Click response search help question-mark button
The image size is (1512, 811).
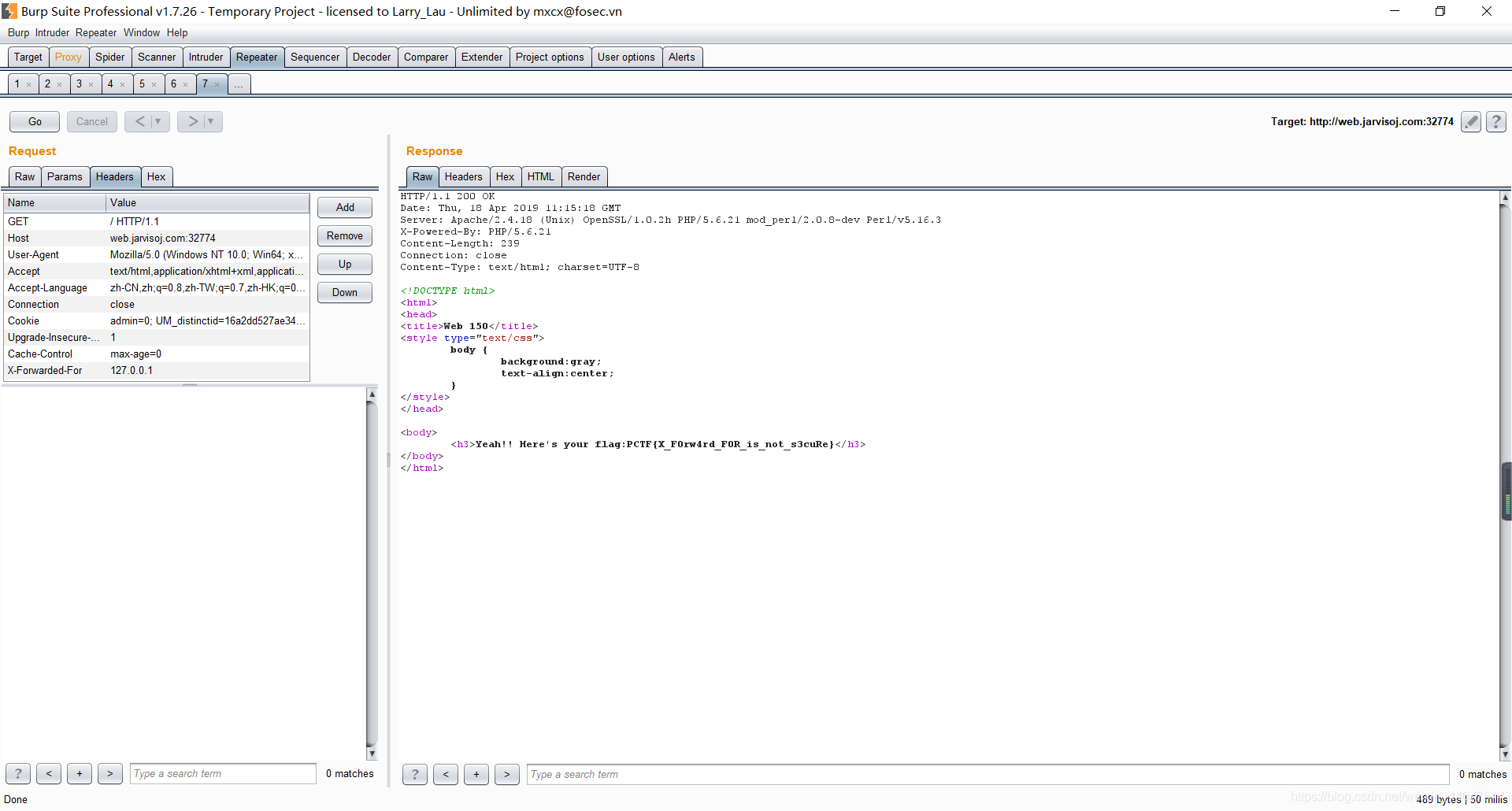point(415,774)
